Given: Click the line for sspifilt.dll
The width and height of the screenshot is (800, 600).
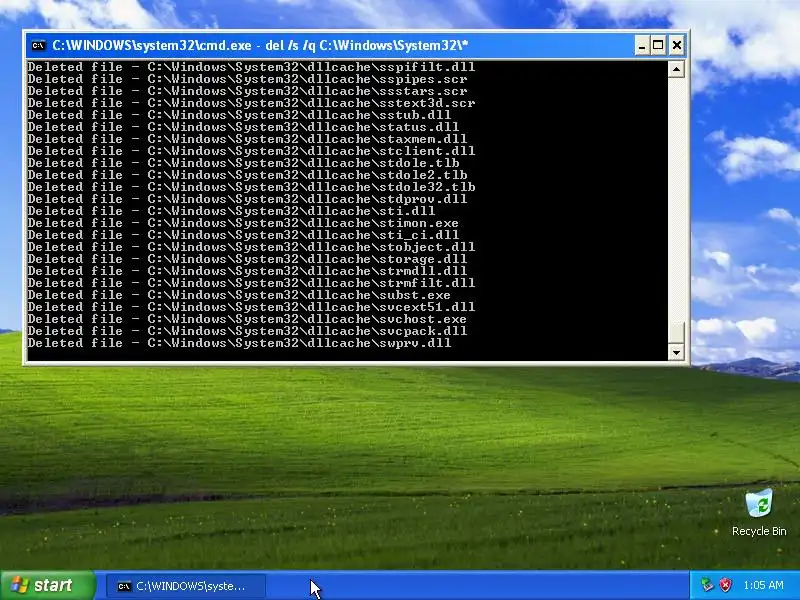Looking at the screenshot, I should [251, 67].
